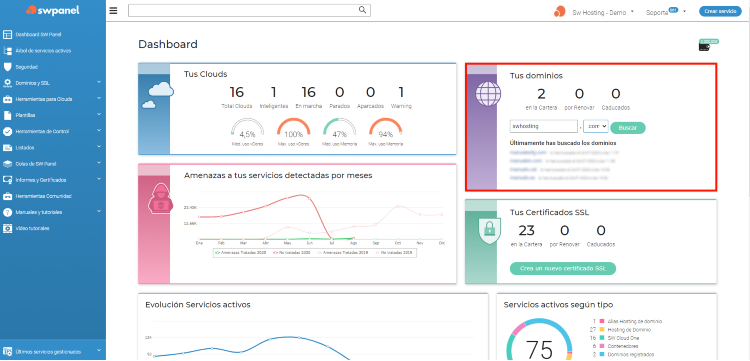Click the 94% Max. uso Memoria gauge
The image size is (750, 361).
click(386, 132)
